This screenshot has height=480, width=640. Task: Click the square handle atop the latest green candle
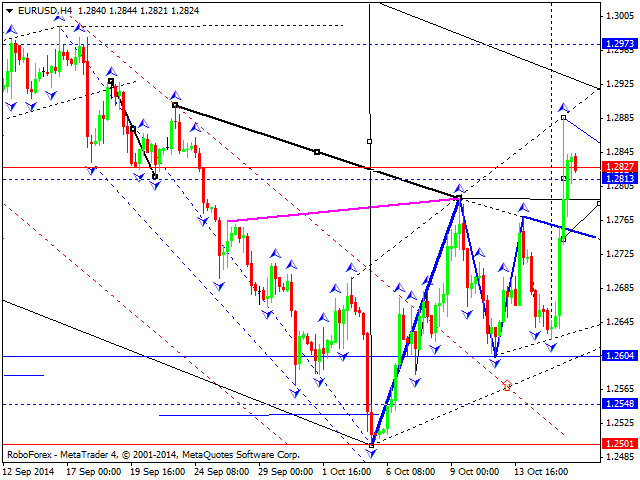564,118
